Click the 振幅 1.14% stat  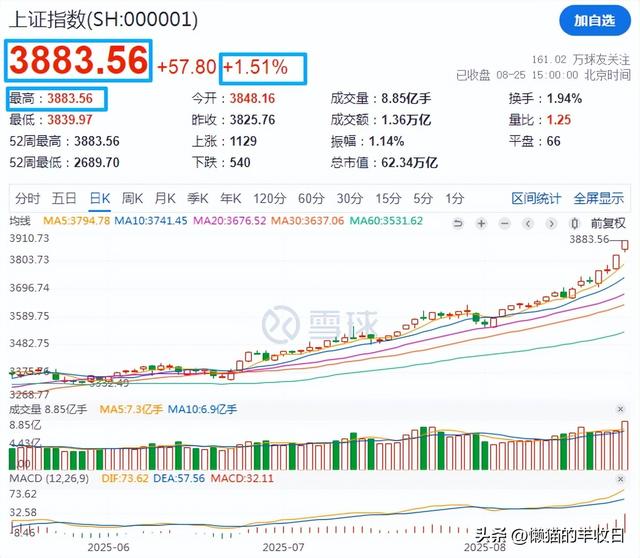pyautogui.click(x=367, y=141)
